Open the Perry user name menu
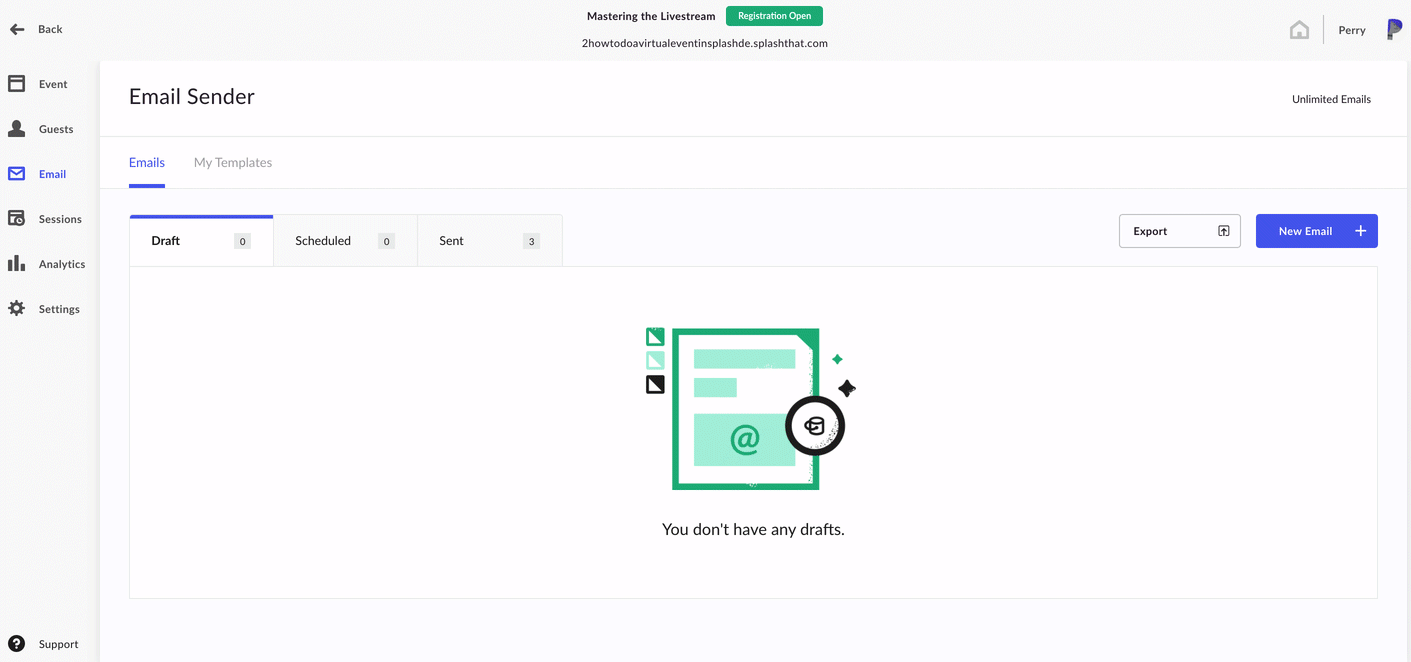The height and width of the screenshot is (662, 1411). pos(1352,30)
